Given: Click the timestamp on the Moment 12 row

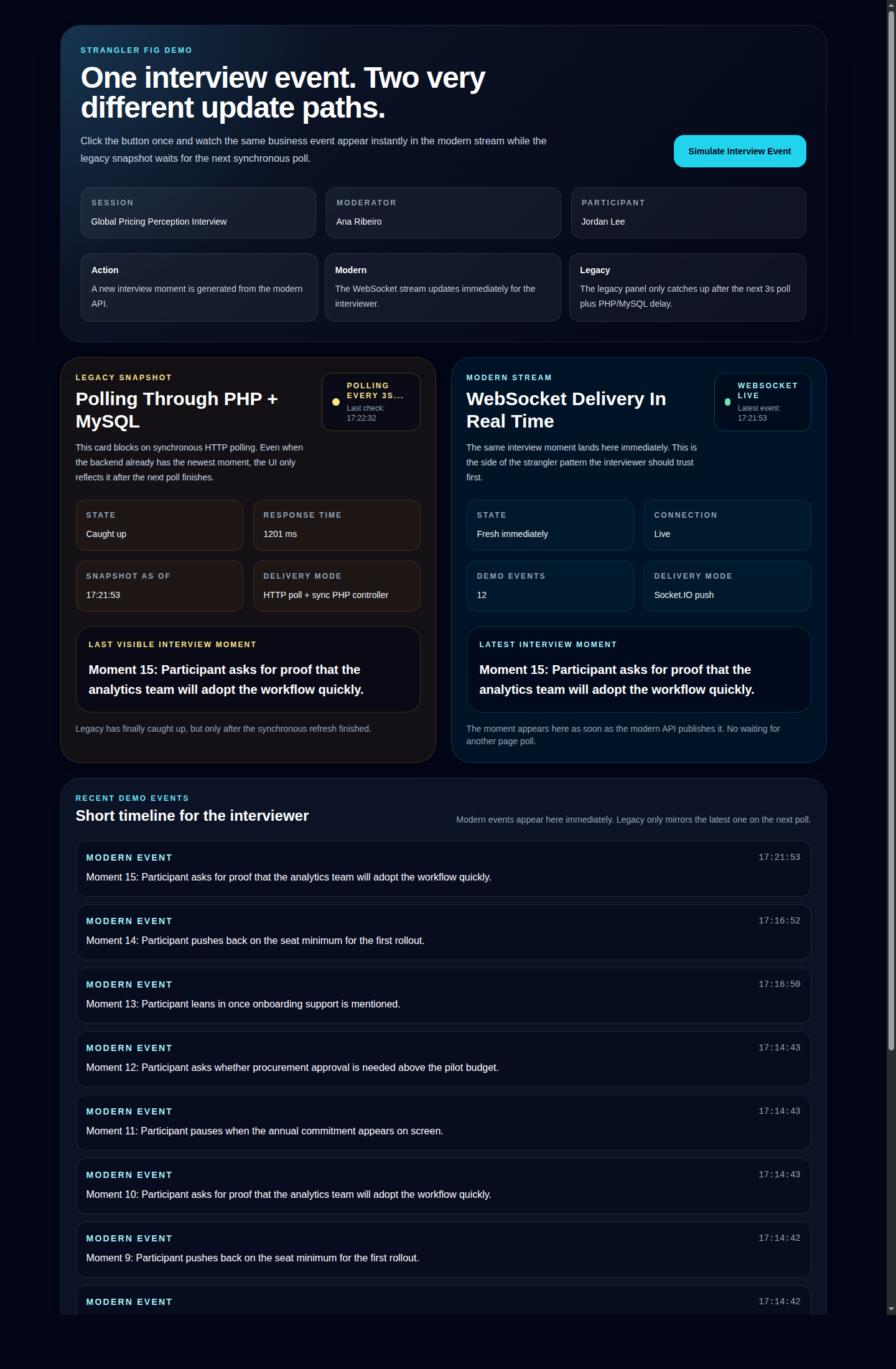Looking at the screenshot, I should click(x=780, y=1048).
